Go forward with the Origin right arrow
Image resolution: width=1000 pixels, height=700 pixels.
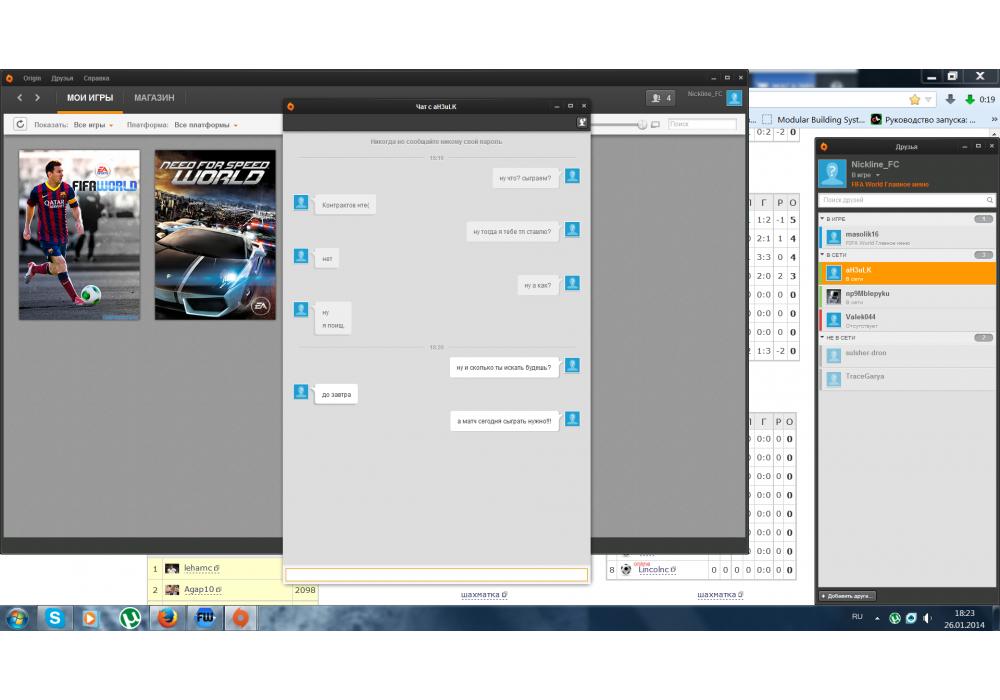(37, 98)
